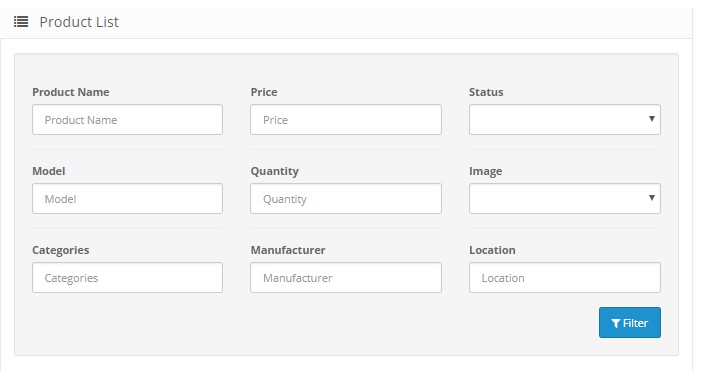Click the Product List heading text
Viewport: 710px width, 380px height.
(79, 22)
